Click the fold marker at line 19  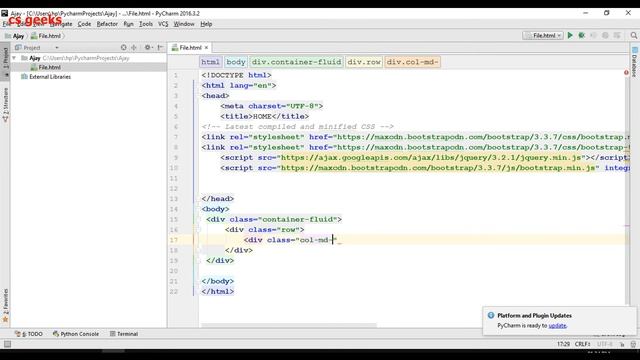[198, 260]
